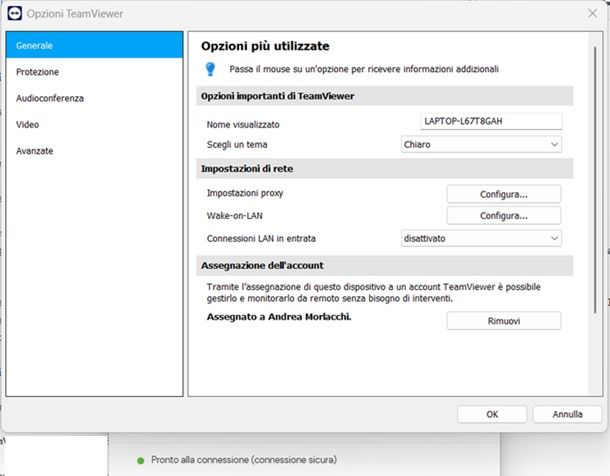Click 'Assegnato a Andrea Morlacchi.' text
Image resolution: width=610 pixels, height=476 pixels.
(x=279, y=317)
